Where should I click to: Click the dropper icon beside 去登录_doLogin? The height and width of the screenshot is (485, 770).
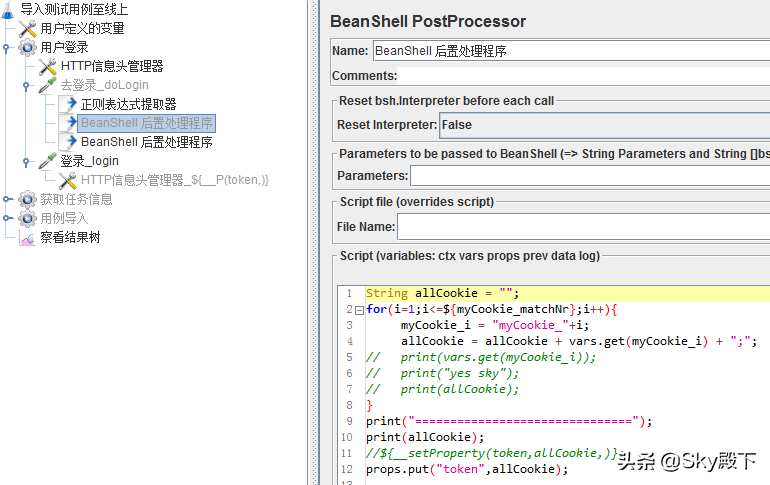point(48,85)
